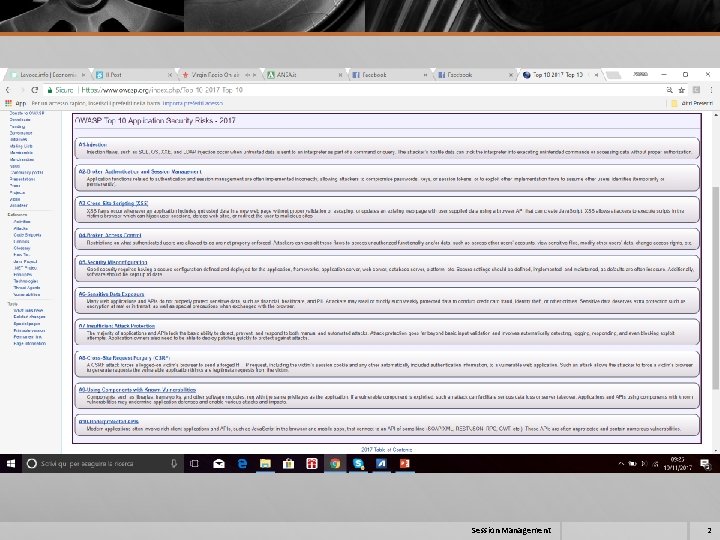Screen dimensions: 720x540
Task: Open the A2 Broken Authentication and Session Management link
Action: (140, 172)
